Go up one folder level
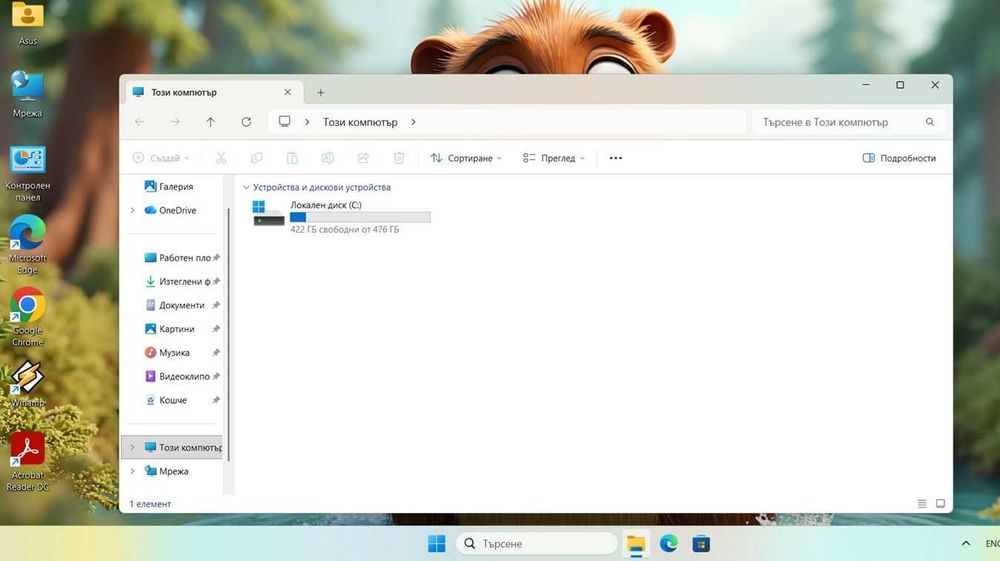Viewport: 1000px width, 561px height. tap(210, 122)
